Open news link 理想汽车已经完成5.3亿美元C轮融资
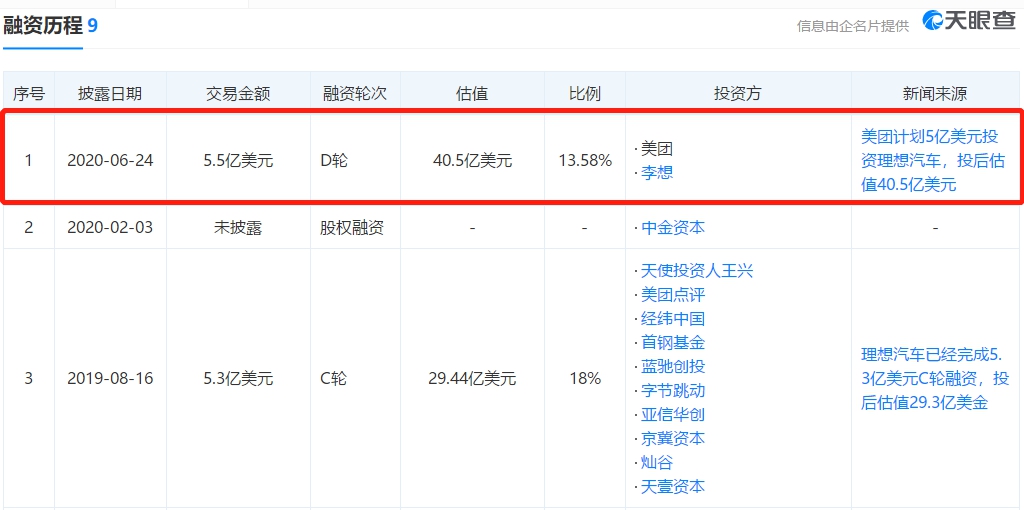 click(935, 379)
